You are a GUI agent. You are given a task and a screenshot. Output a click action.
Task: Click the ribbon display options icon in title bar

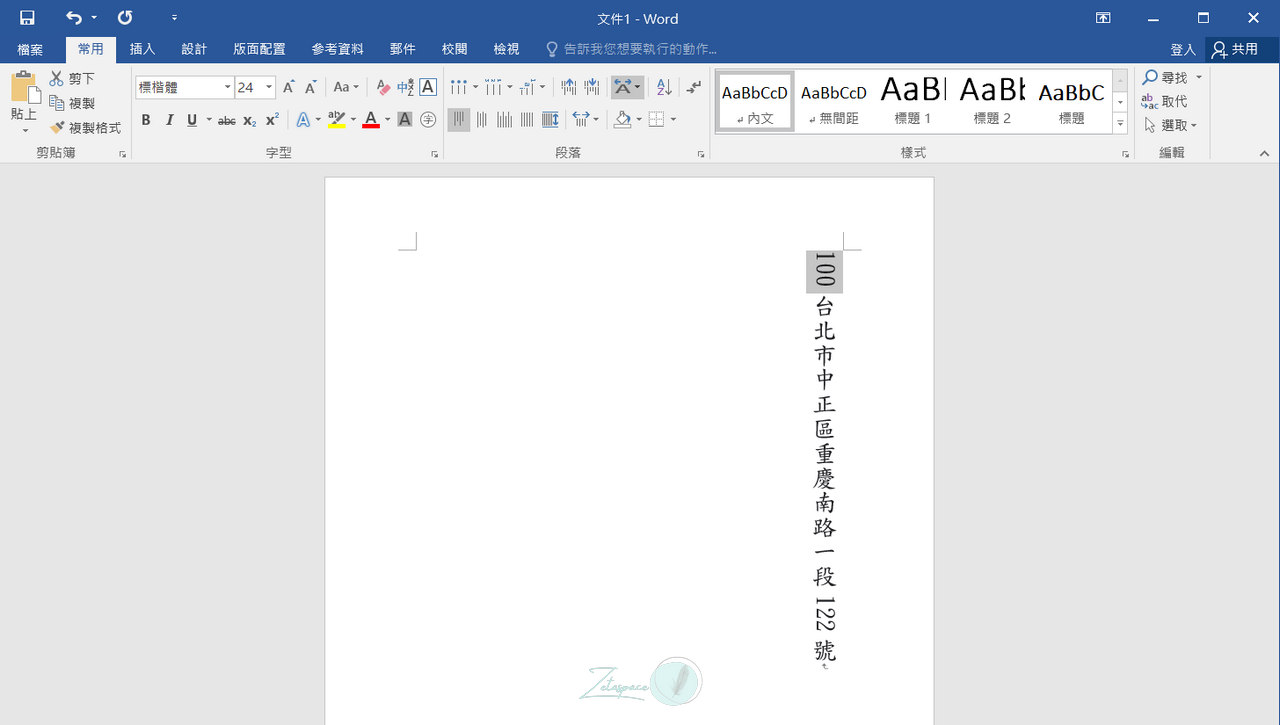[1103, 18]
